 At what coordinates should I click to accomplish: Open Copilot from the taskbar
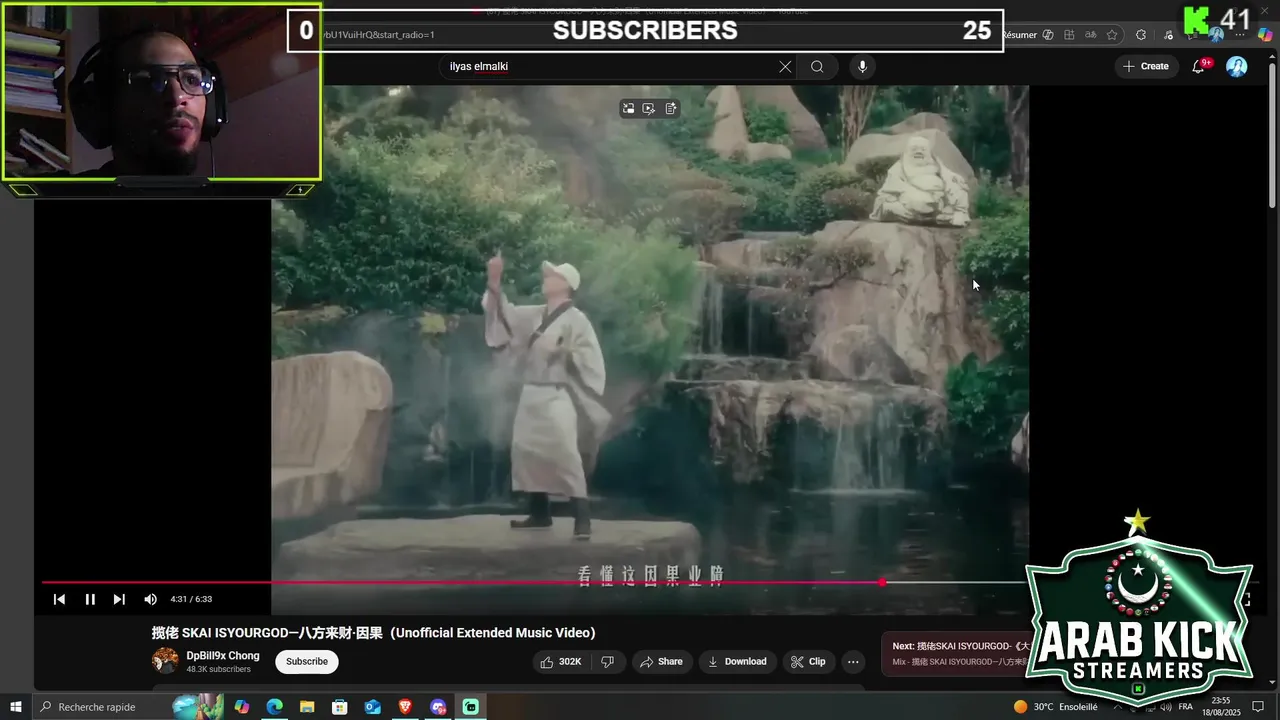(241, 707)
